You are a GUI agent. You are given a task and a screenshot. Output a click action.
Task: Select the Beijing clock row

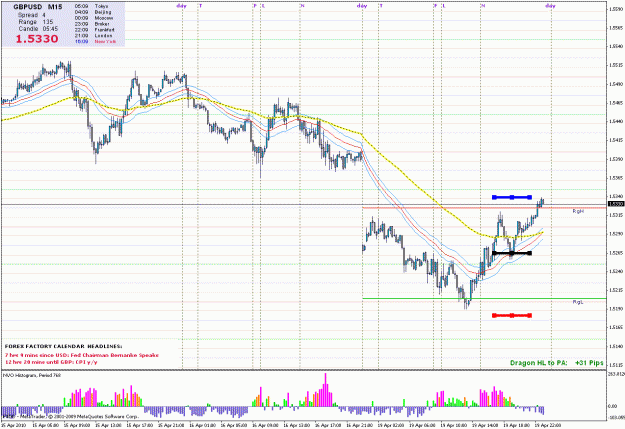[92, 12]
